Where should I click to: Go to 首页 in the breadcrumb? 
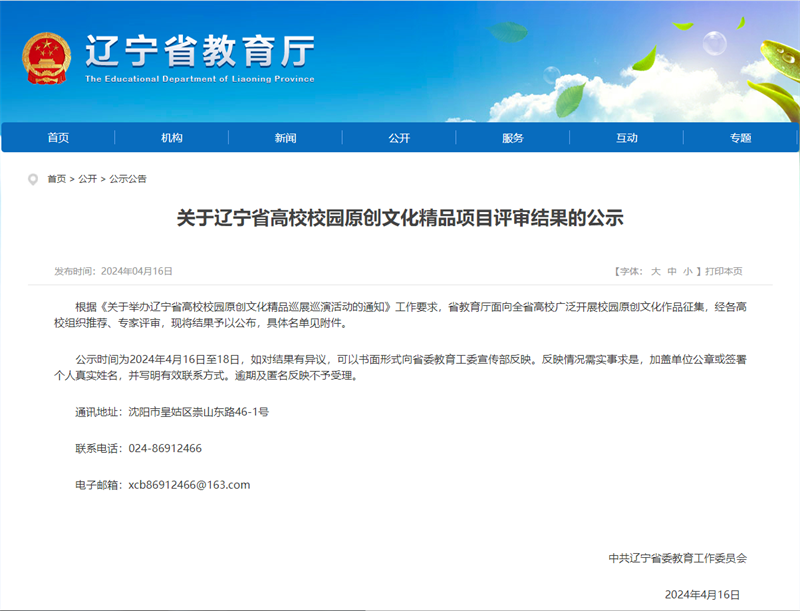point(57,179)
